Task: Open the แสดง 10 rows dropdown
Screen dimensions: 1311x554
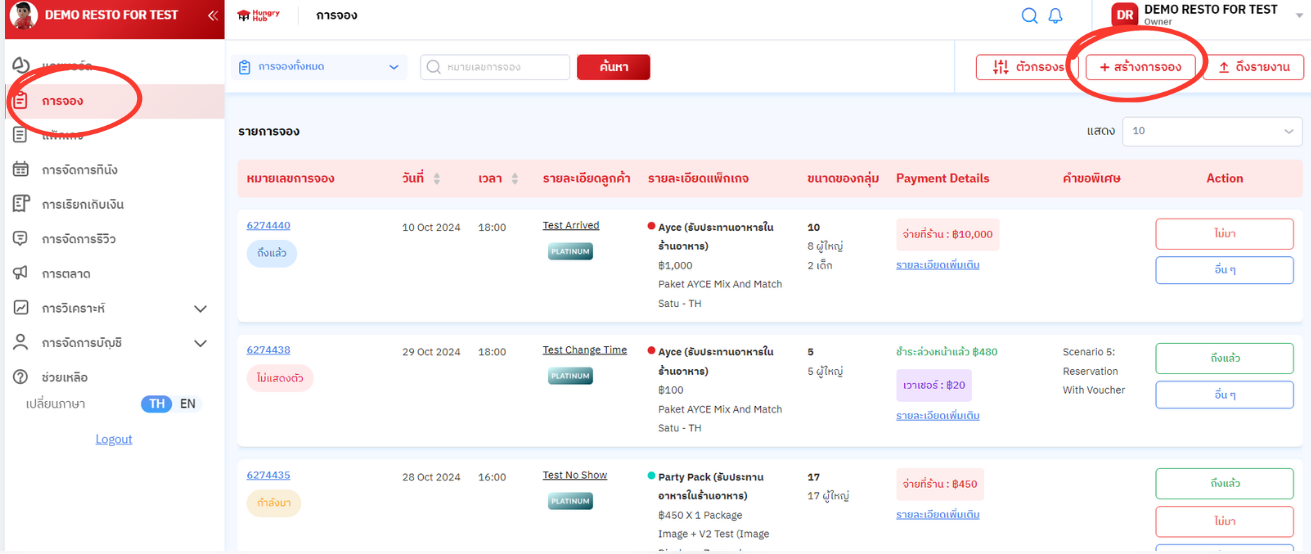Action: pos(1213,131)
